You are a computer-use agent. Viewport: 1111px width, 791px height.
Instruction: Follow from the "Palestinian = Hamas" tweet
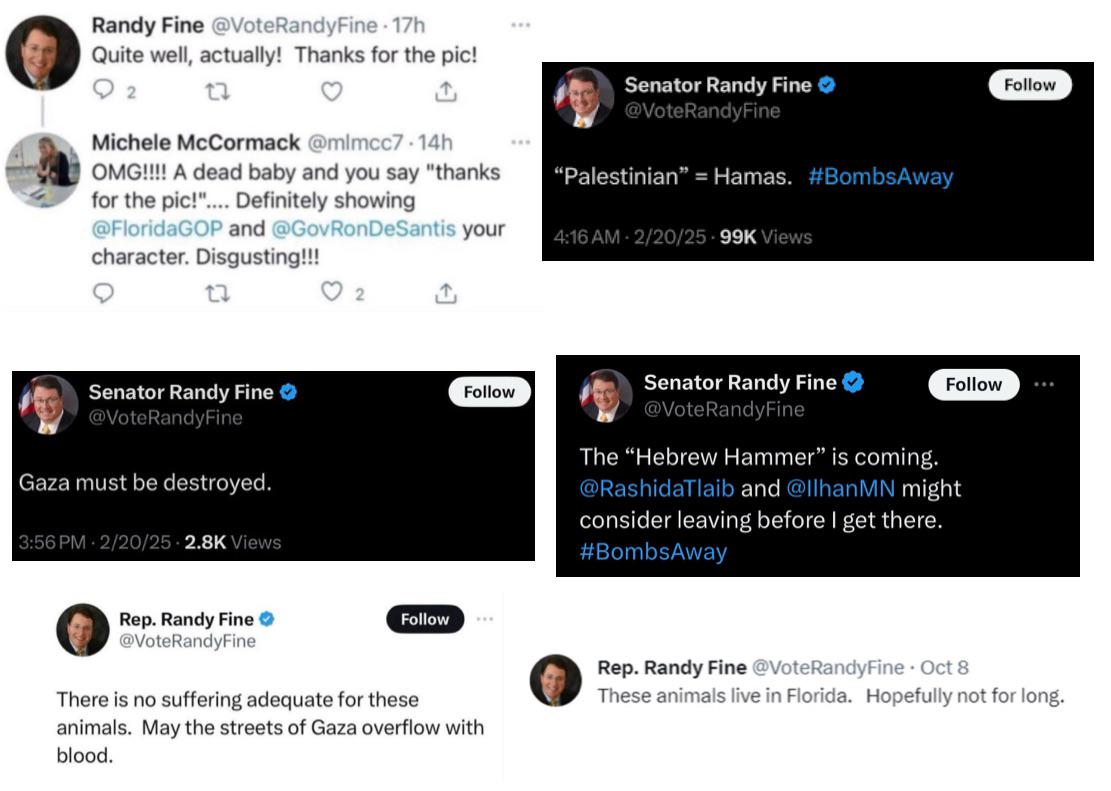coord(1029,85)
